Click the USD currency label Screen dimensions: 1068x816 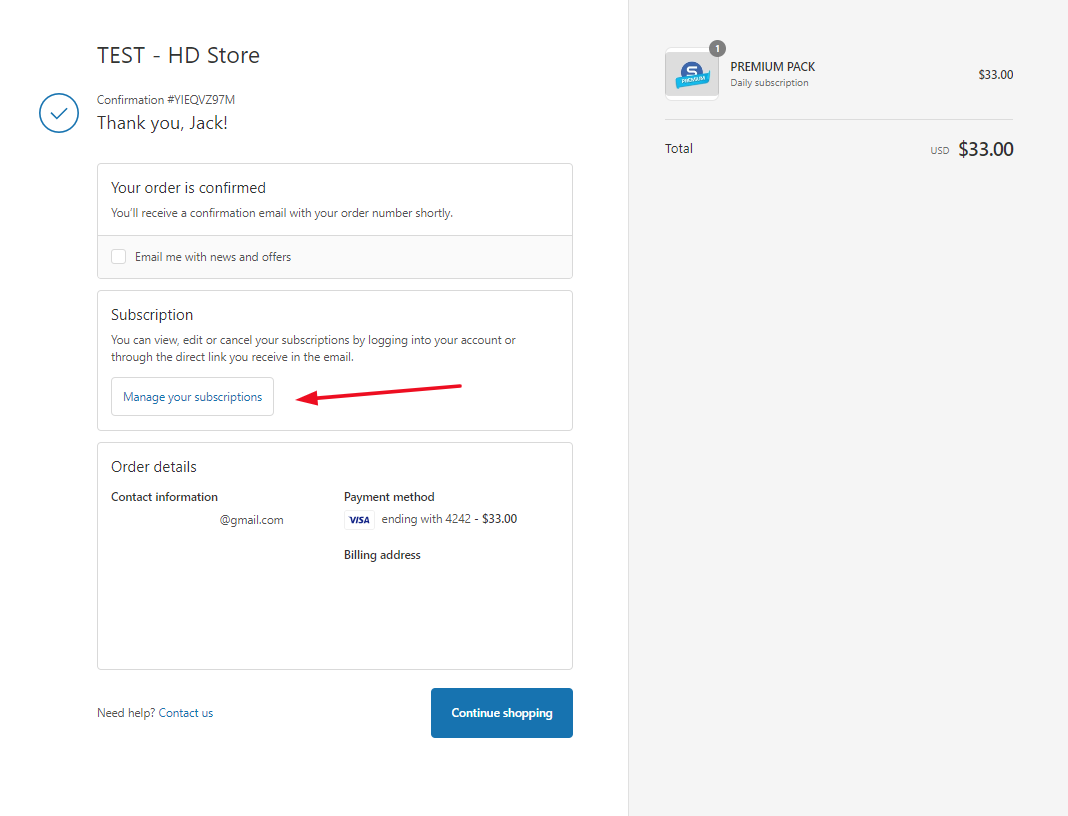pos(939,151)
